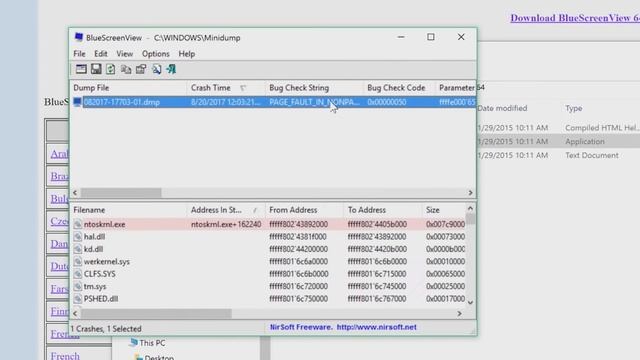Open the Advanced Options toolbar icon

81,69
